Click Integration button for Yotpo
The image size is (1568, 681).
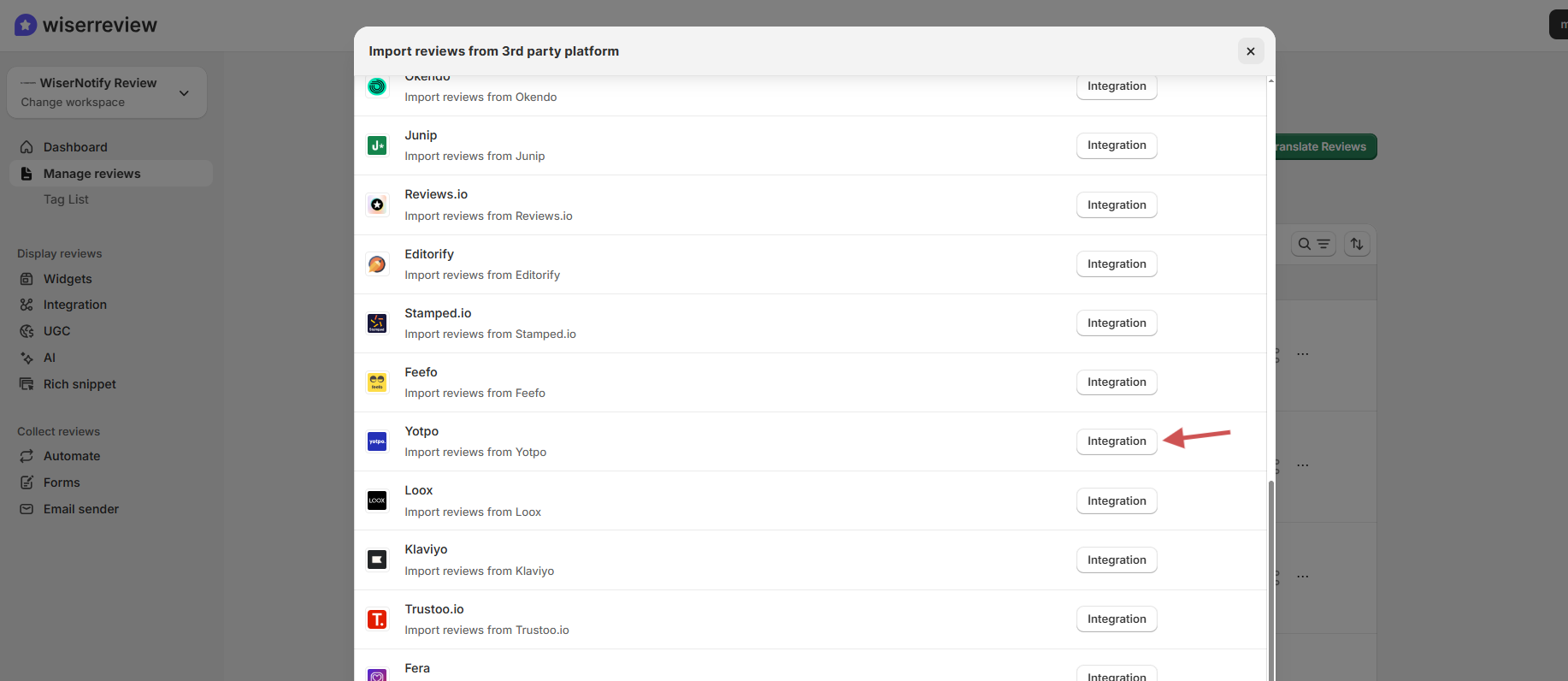(x=1116, y=441)
